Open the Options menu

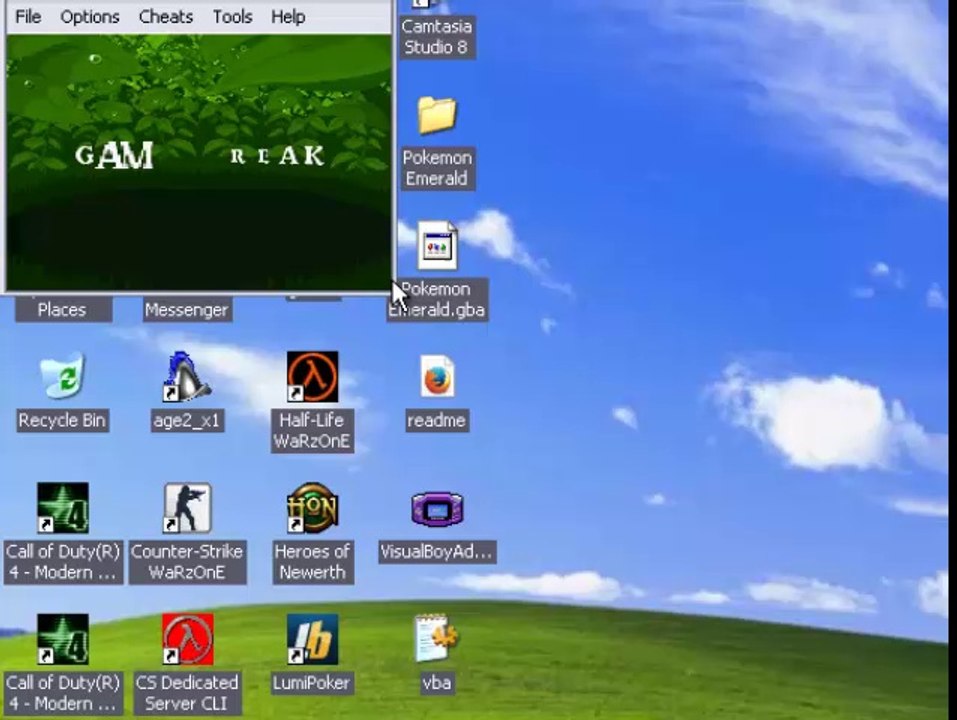[x=90, y=16]
